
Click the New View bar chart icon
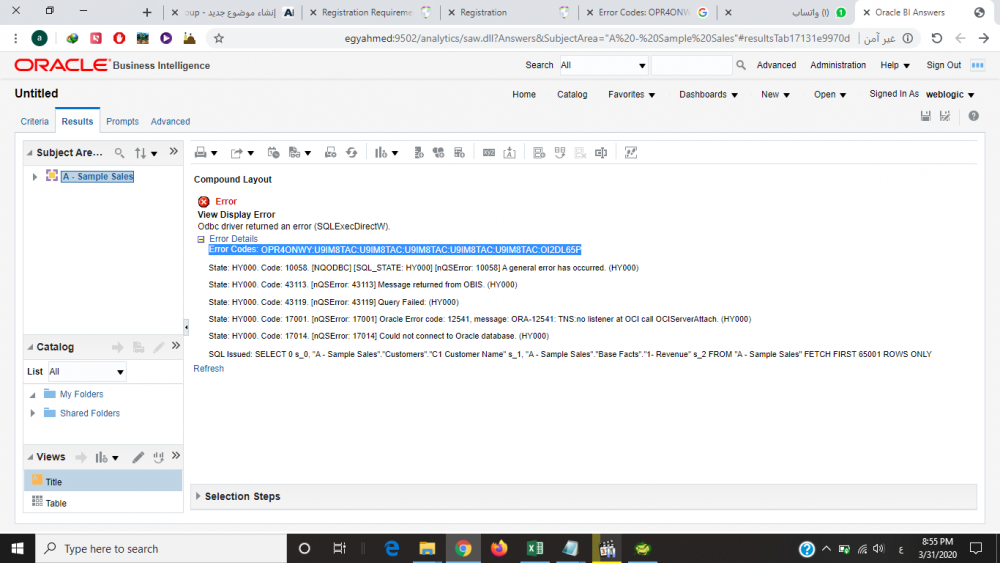(381, 152)
